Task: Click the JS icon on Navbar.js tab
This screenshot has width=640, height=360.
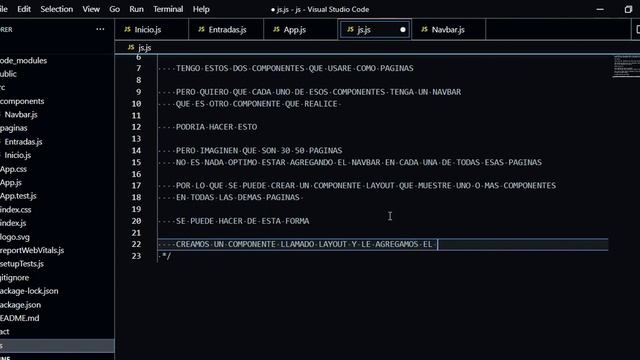Action: coord(424,29)
